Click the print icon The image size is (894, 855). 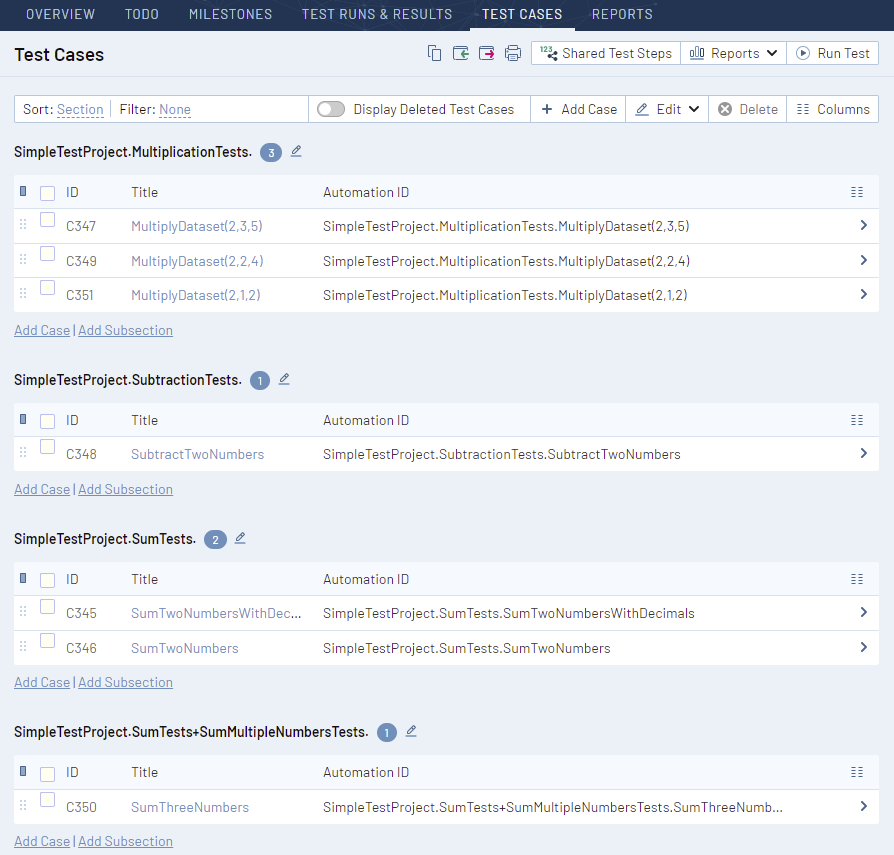513,53
